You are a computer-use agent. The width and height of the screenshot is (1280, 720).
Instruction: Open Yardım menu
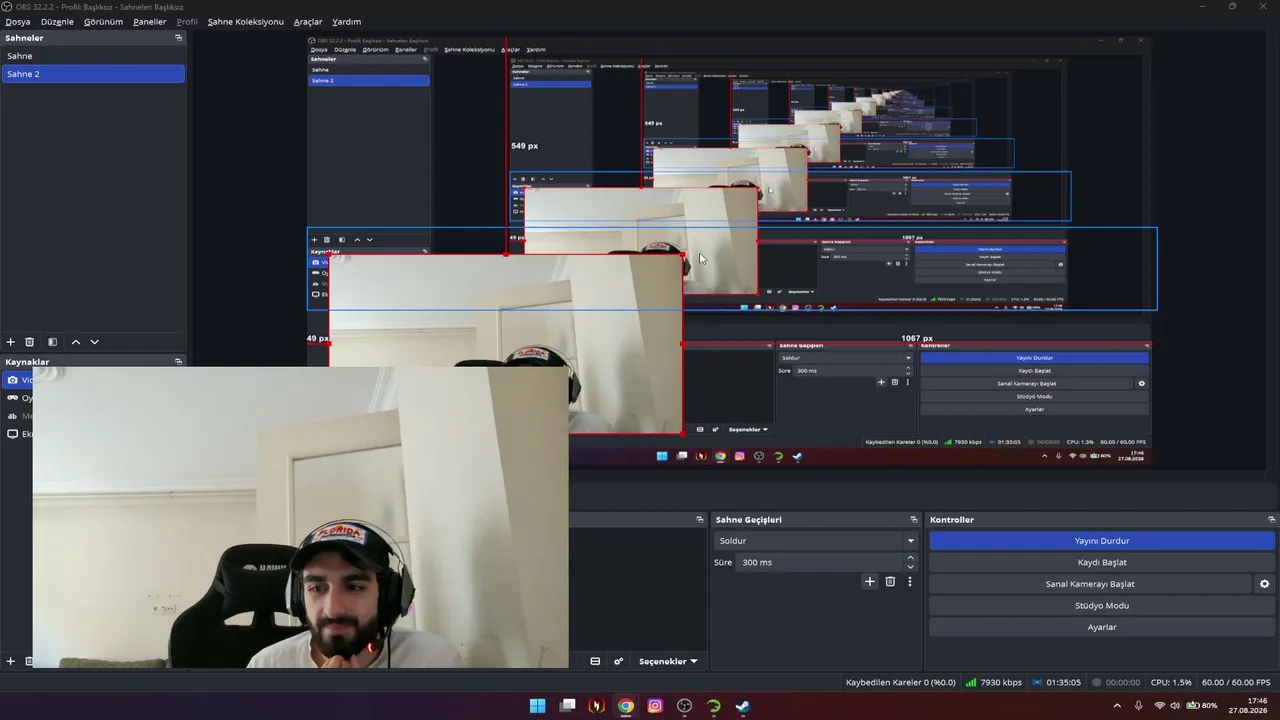tap(346, 22)
